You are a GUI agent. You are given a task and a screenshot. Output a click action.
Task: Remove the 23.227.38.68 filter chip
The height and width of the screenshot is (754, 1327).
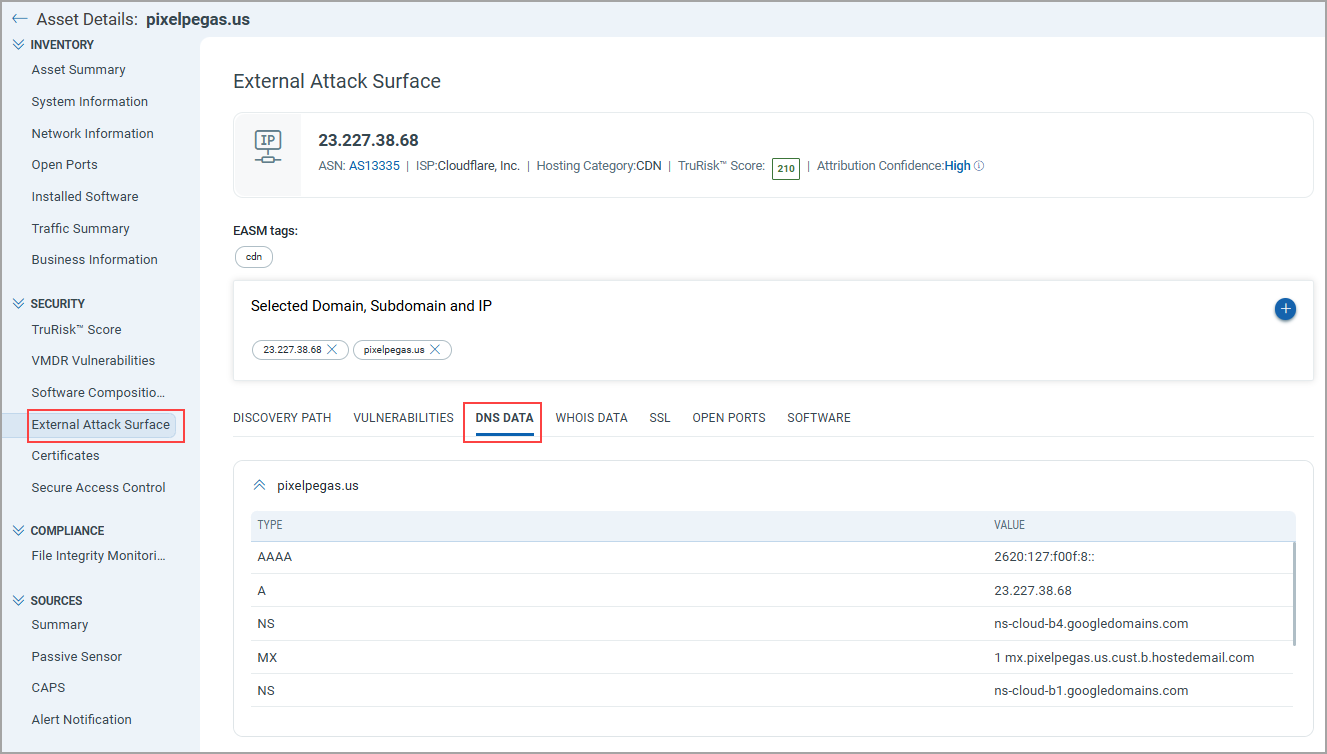[x=331, y=349]
